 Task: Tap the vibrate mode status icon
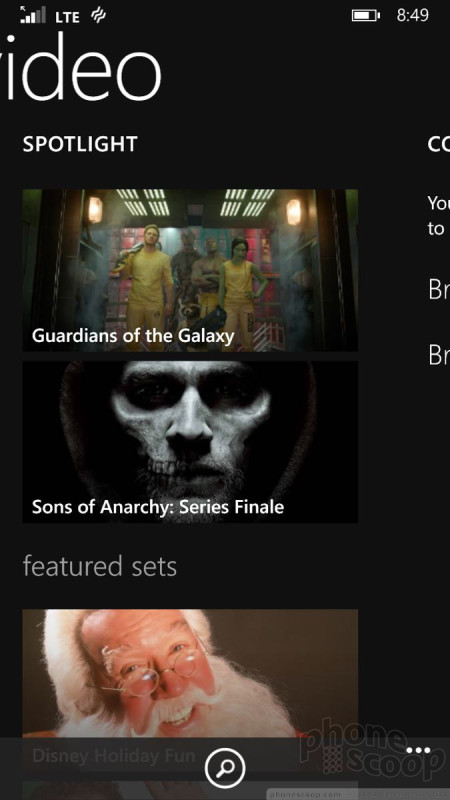click(x=98, y=16)
